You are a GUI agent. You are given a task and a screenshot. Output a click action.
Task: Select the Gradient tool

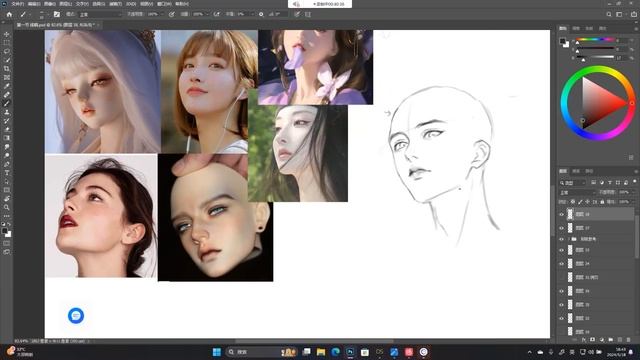tap(7, 138)
